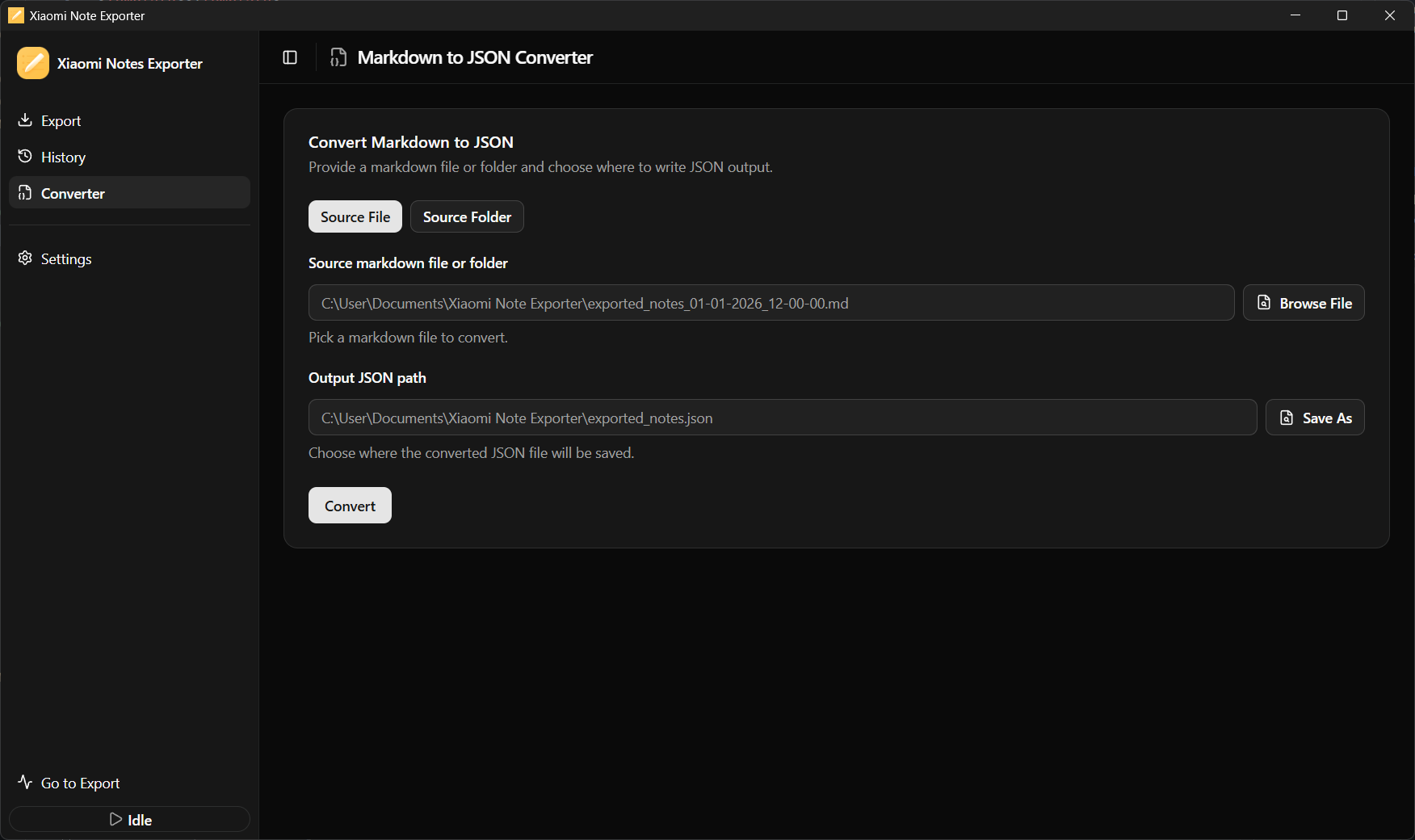Click the 'Pick a markdown file to convert.' hint
This screenshot has height=840, width=1415.
(x=408, y=338)
